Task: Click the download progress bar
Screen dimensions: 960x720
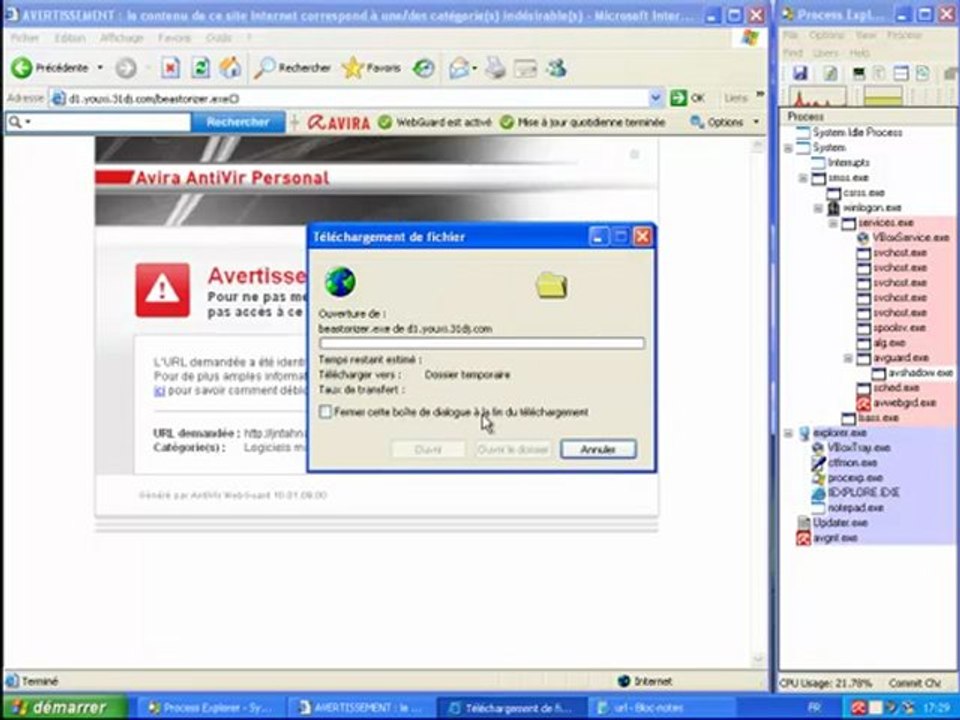Action: tap(482, 343)
